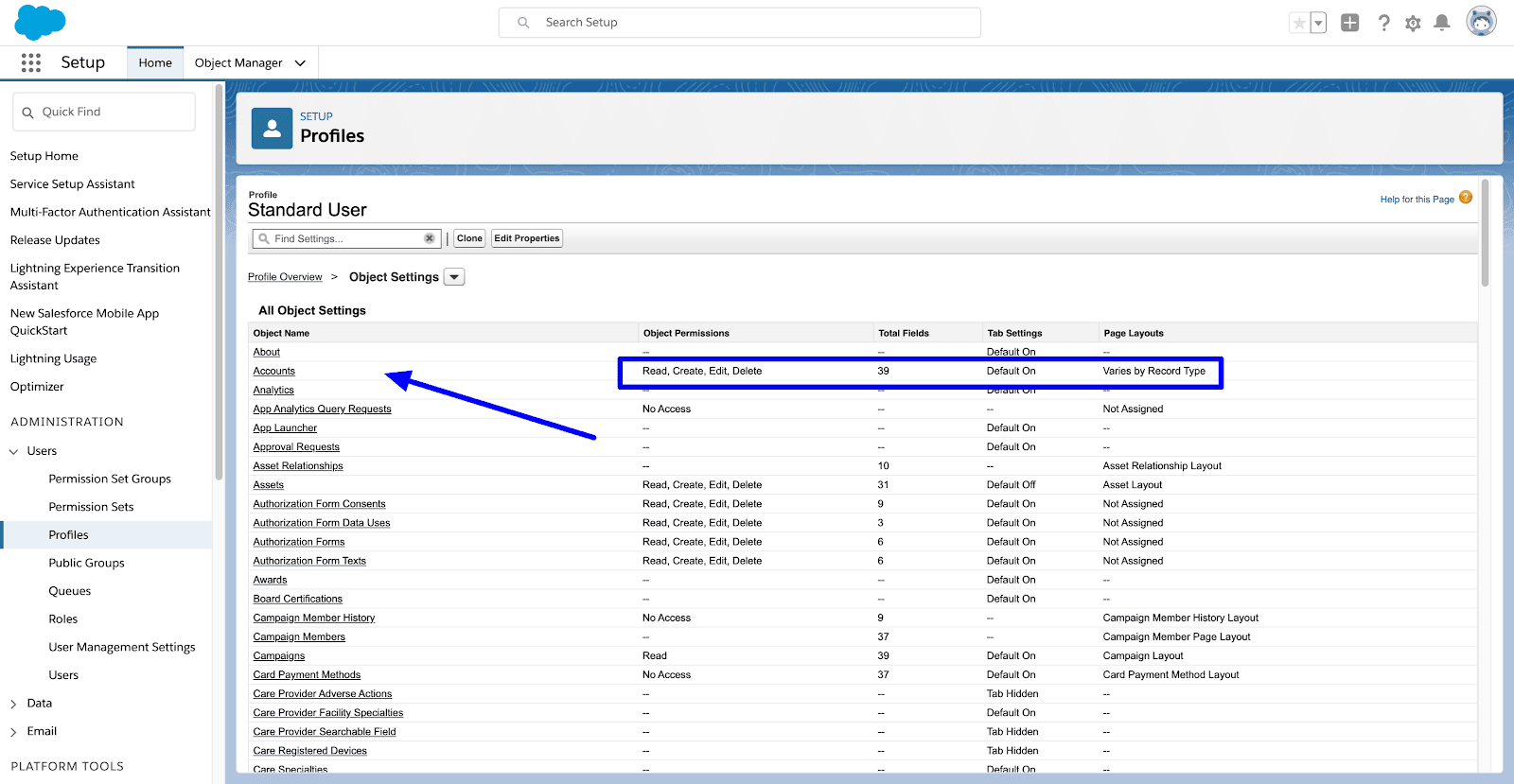Viewport: 1514px width, 784px height.
Task: Click the orange help icon for this page
Action: click(1466, 198)
